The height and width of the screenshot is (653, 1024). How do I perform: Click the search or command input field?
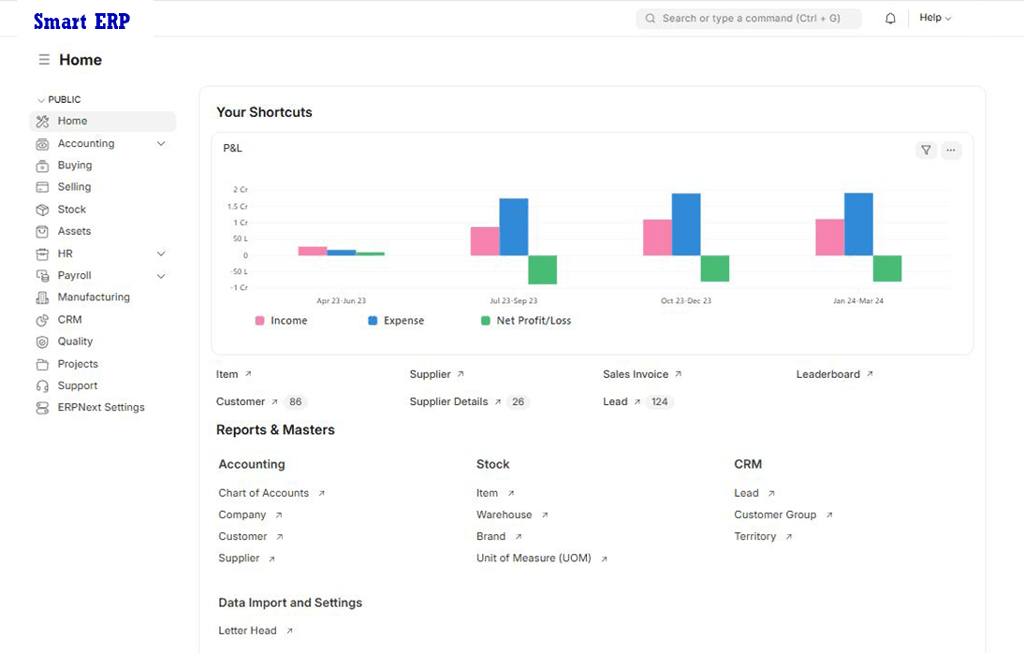point(750,18)
